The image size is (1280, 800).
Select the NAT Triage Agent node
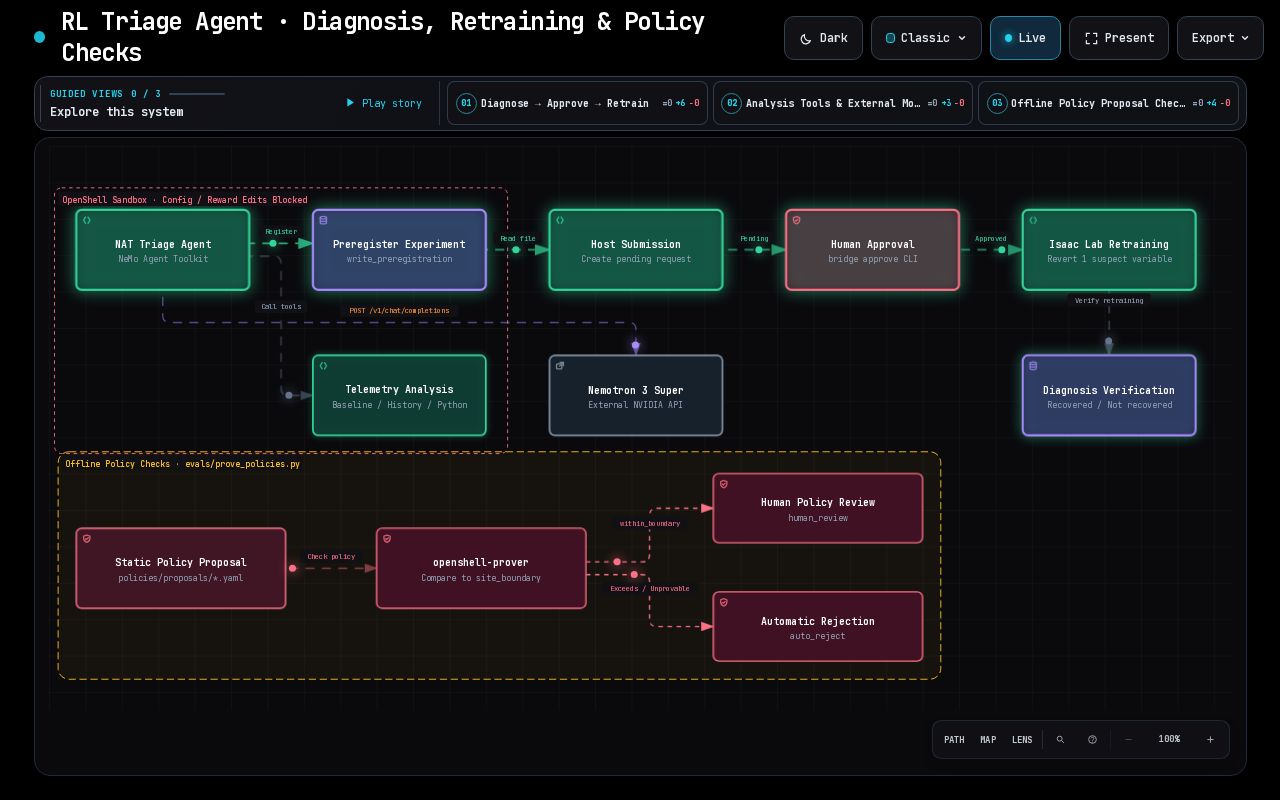coord(163,250)
